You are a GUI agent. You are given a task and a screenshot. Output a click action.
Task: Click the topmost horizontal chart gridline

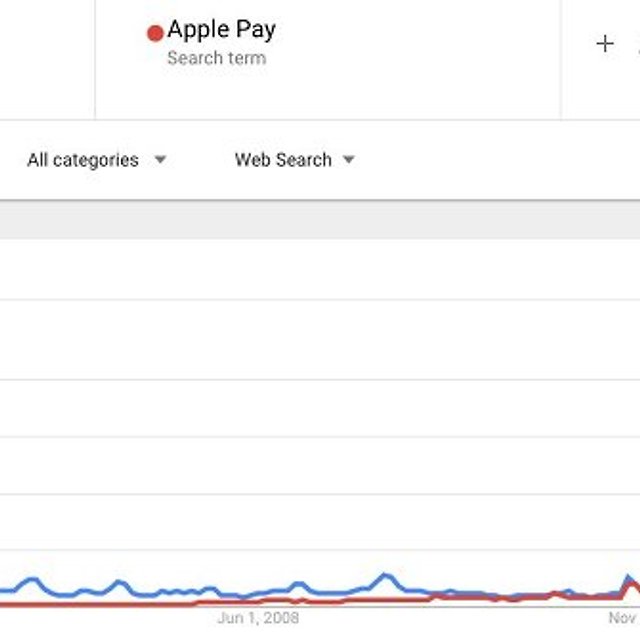click(320, 300)
